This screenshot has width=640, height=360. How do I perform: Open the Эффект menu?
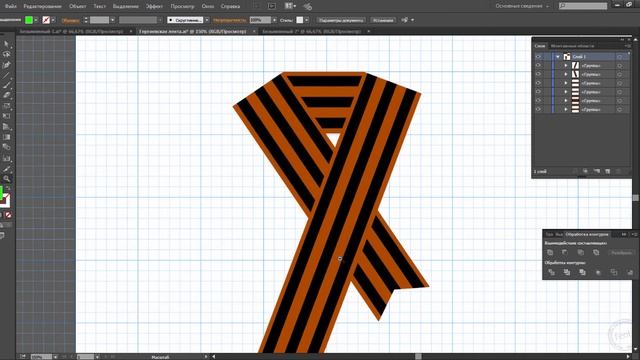click(x=154, y=6)
